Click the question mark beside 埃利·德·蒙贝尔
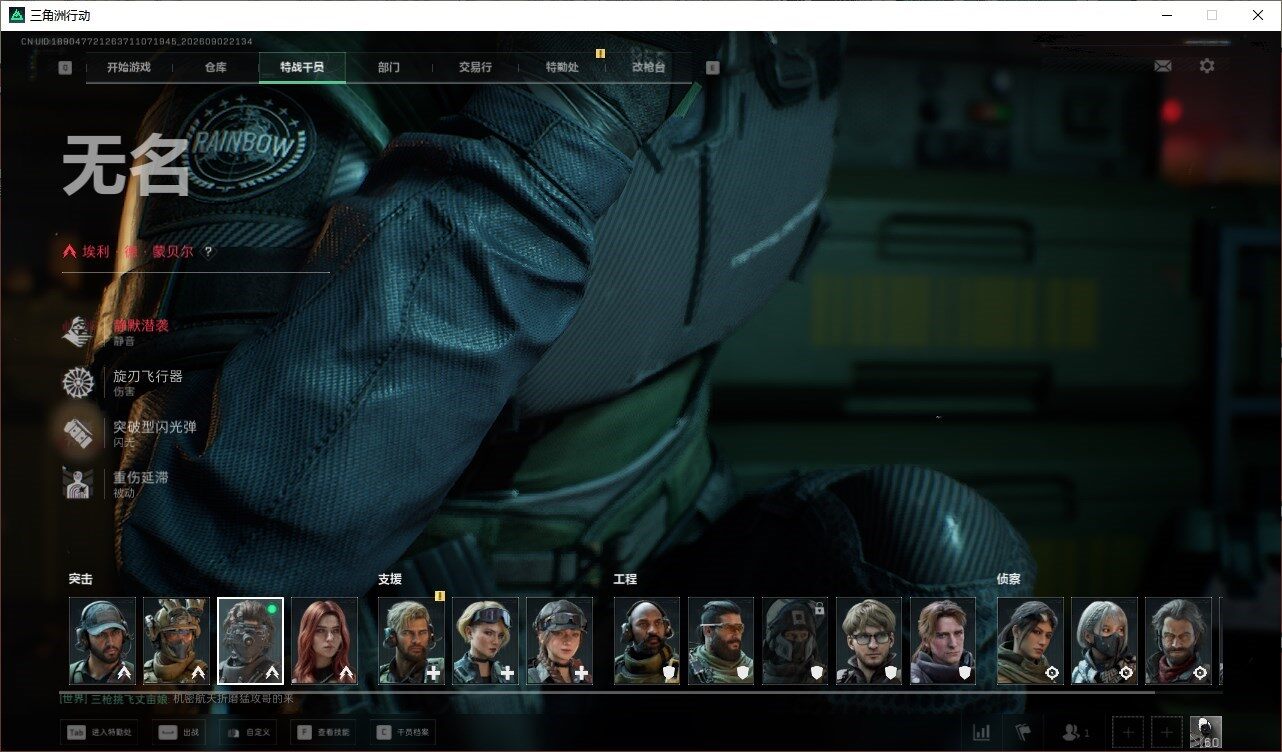 [x=208, y=252]
